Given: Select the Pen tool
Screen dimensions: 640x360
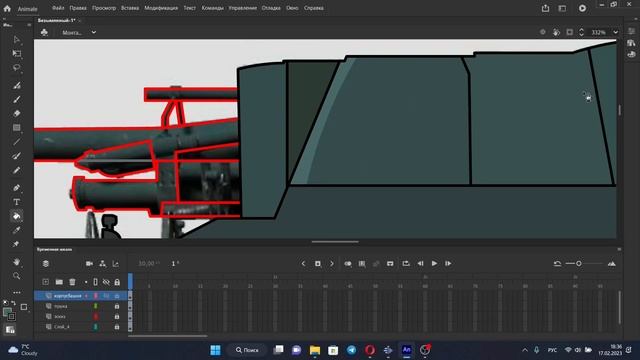Looking at the screenshot, I should coord(16,188).
